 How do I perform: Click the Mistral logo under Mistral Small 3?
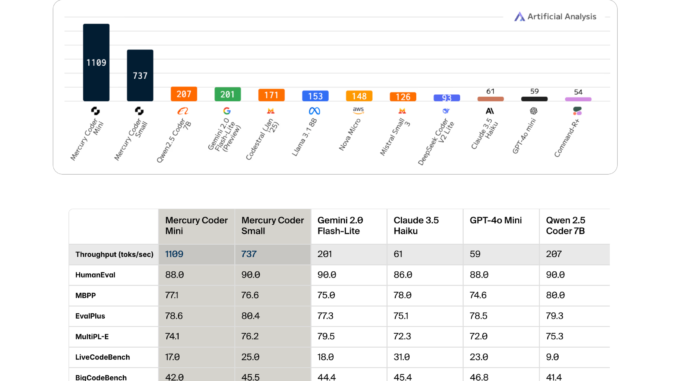pos(402,111)
